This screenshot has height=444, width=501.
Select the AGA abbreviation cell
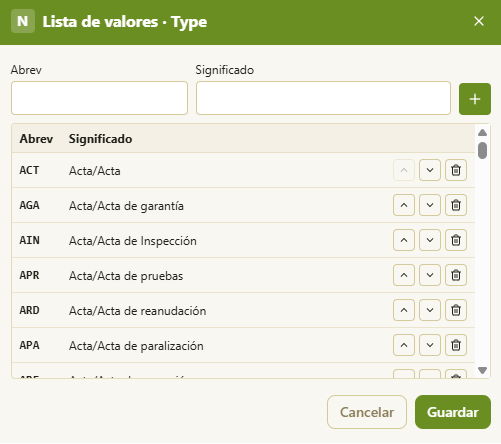point(29,205)
